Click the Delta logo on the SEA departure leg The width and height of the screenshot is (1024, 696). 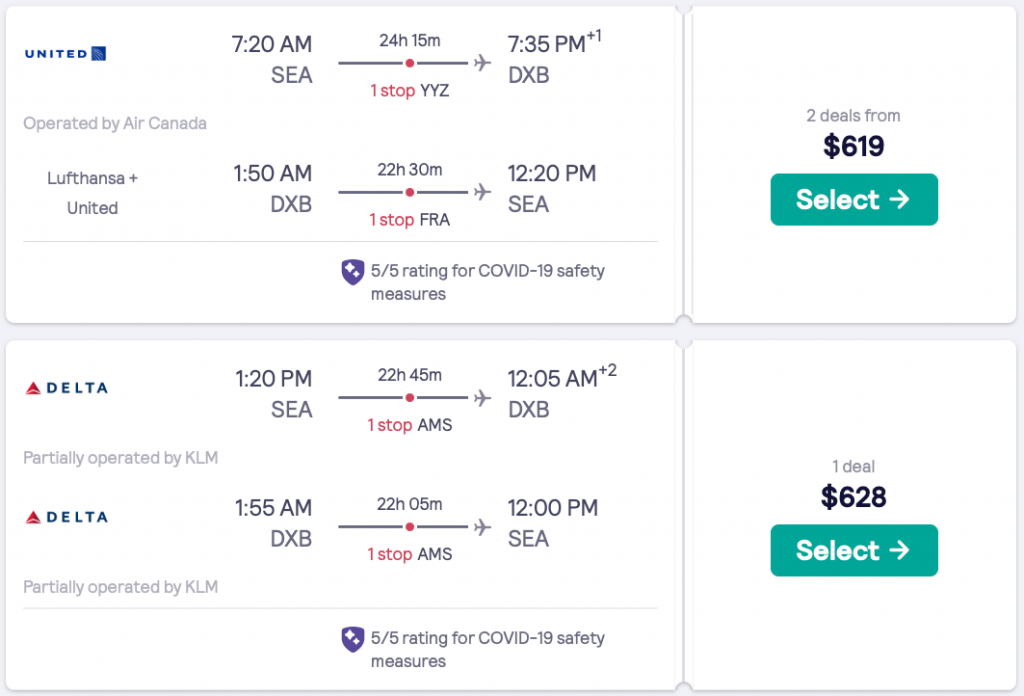(x=66, y=388)
